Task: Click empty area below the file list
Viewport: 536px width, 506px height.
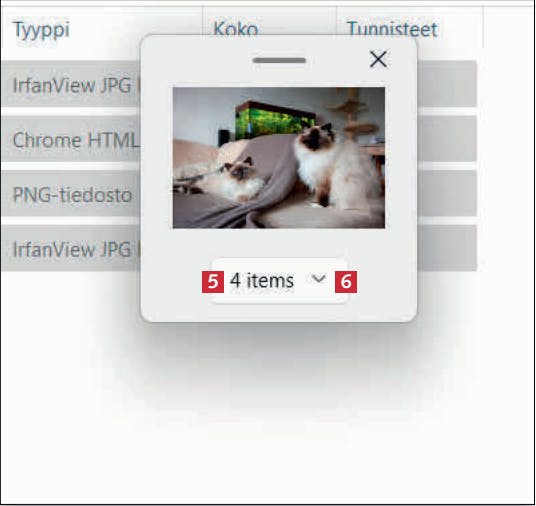Action: pyautogui.click(x=267, y=410)
